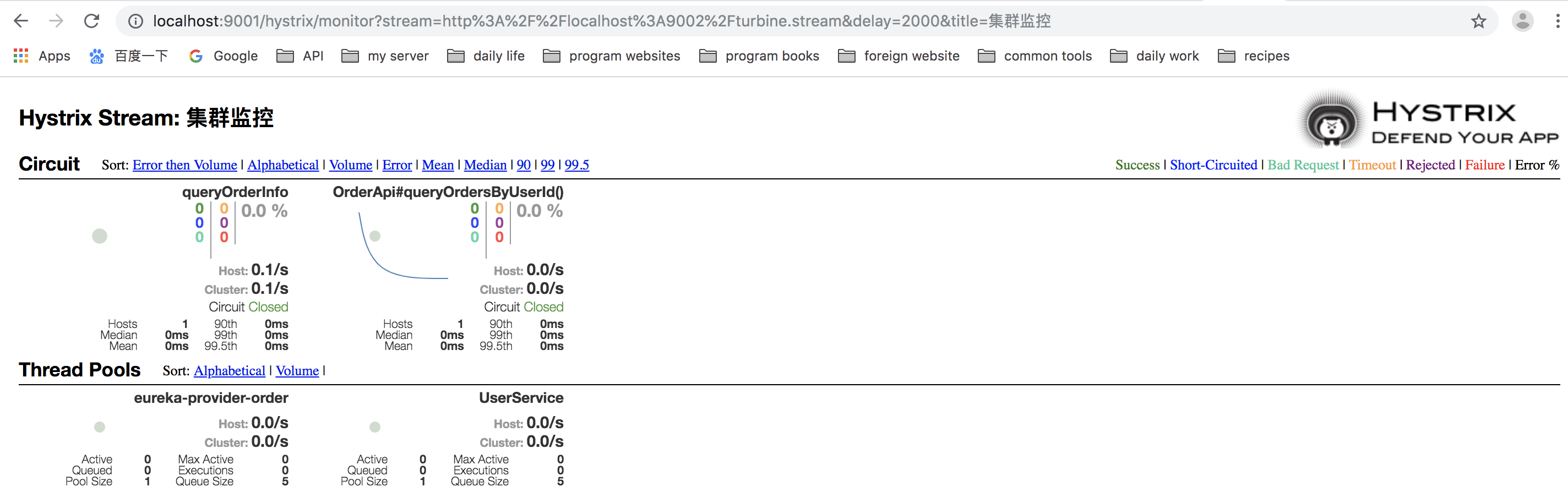Click the browser forward arrow

56,21
